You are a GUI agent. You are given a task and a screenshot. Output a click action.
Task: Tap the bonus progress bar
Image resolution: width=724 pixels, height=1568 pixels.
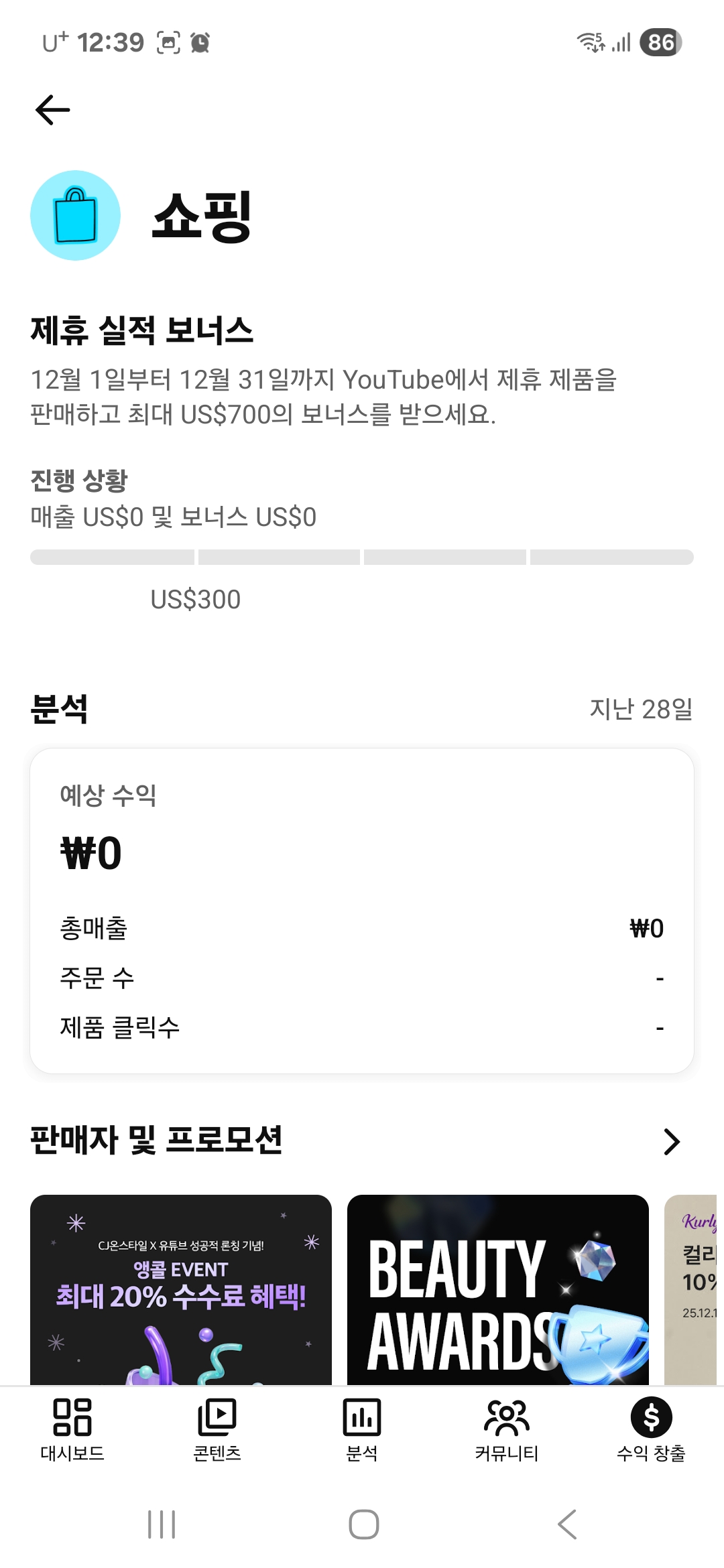click(362, 557)
